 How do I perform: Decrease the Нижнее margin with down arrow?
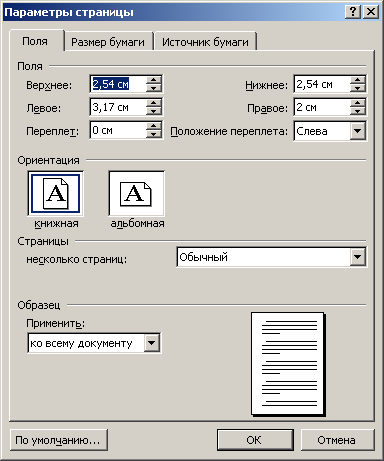pos(358,88)
